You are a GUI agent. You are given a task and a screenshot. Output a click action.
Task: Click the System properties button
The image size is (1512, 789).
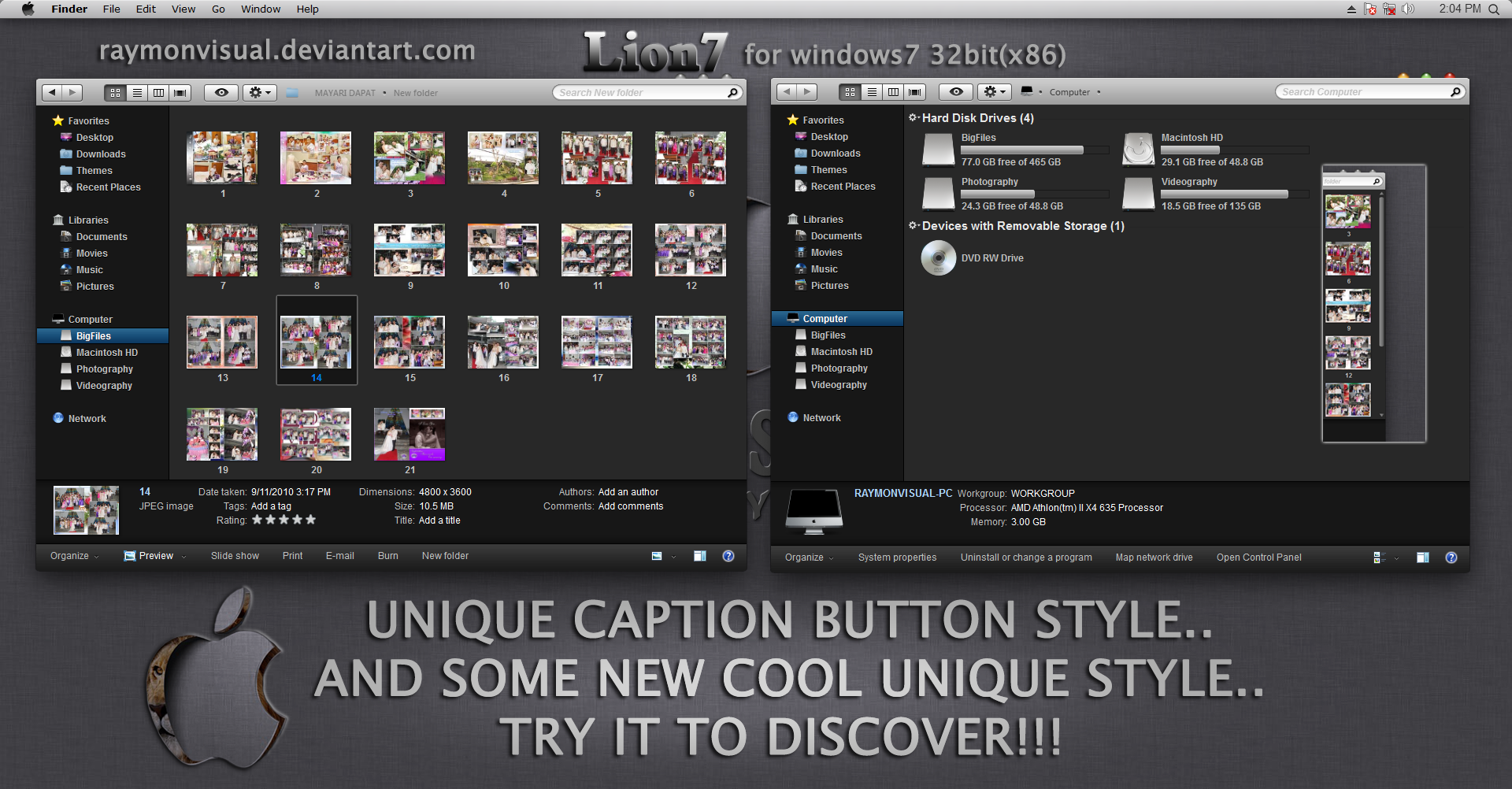(897, 557)
